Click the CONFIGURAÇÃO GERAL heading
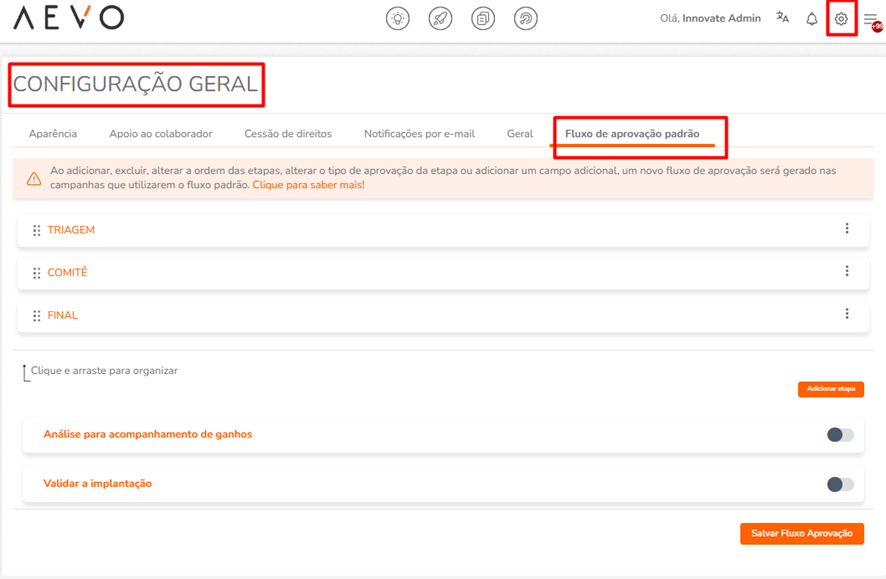The height and width of the screenshot is (579, 886). pyautogui.click(x=136, y=84)
